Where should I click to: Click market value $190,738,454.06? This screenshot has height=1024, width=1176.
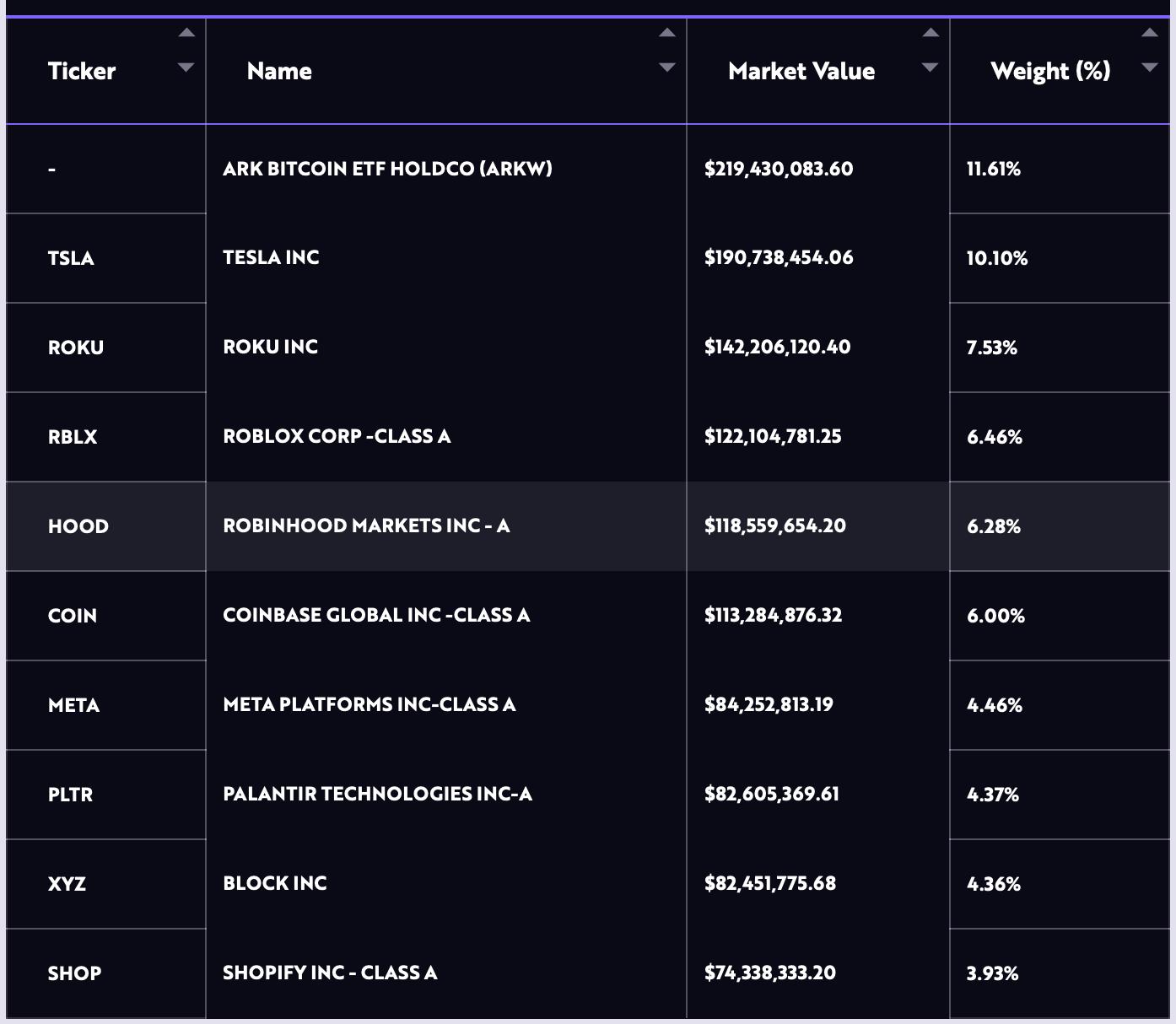pyautogui.click(x=779, y=257)
